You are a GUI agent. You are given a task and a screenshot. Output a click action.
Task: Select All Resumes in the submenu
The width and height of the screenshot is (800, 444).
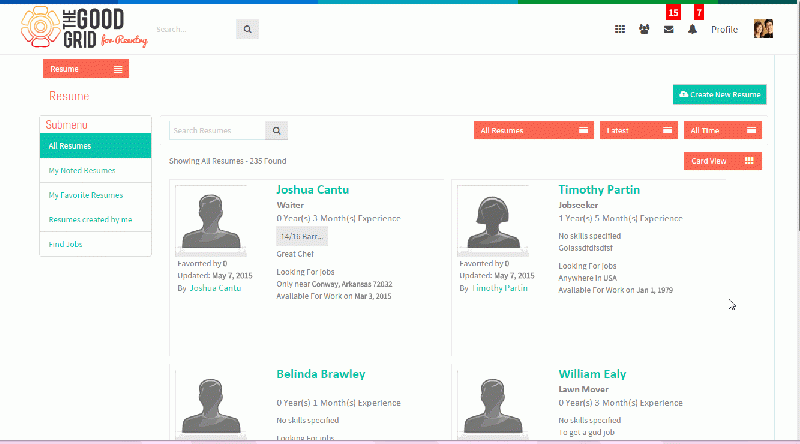click(95, 146)
